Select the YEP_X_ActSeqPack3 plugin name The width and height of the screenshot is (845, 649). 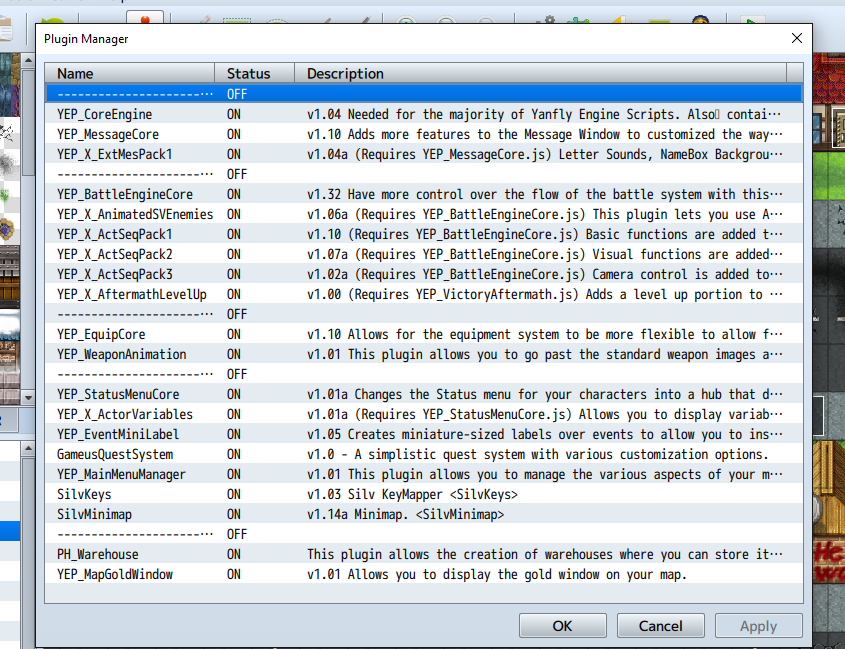pyautogui.click(x=115, y=274)
